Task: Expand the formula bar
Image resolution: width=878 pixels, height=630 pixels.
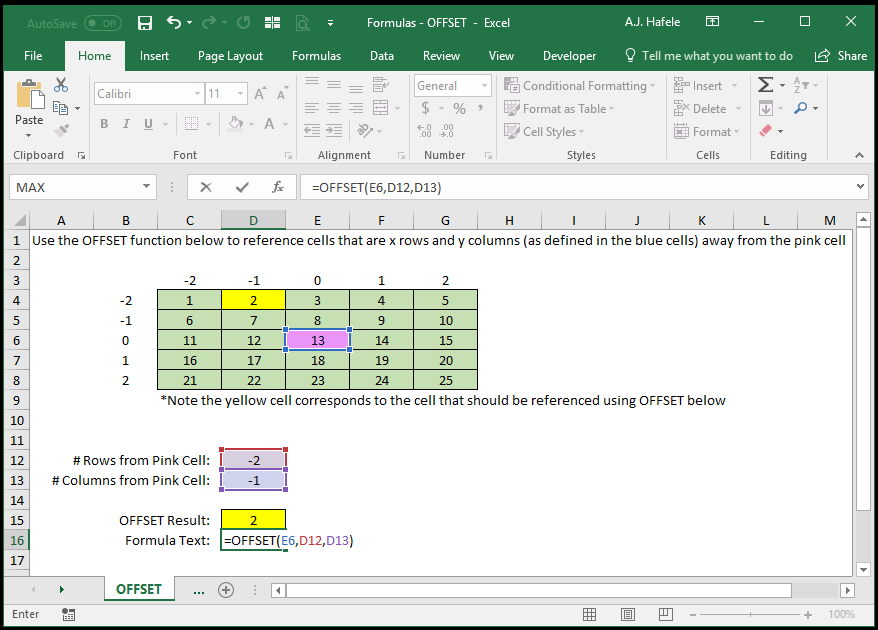Action: [x=861, y=186]
